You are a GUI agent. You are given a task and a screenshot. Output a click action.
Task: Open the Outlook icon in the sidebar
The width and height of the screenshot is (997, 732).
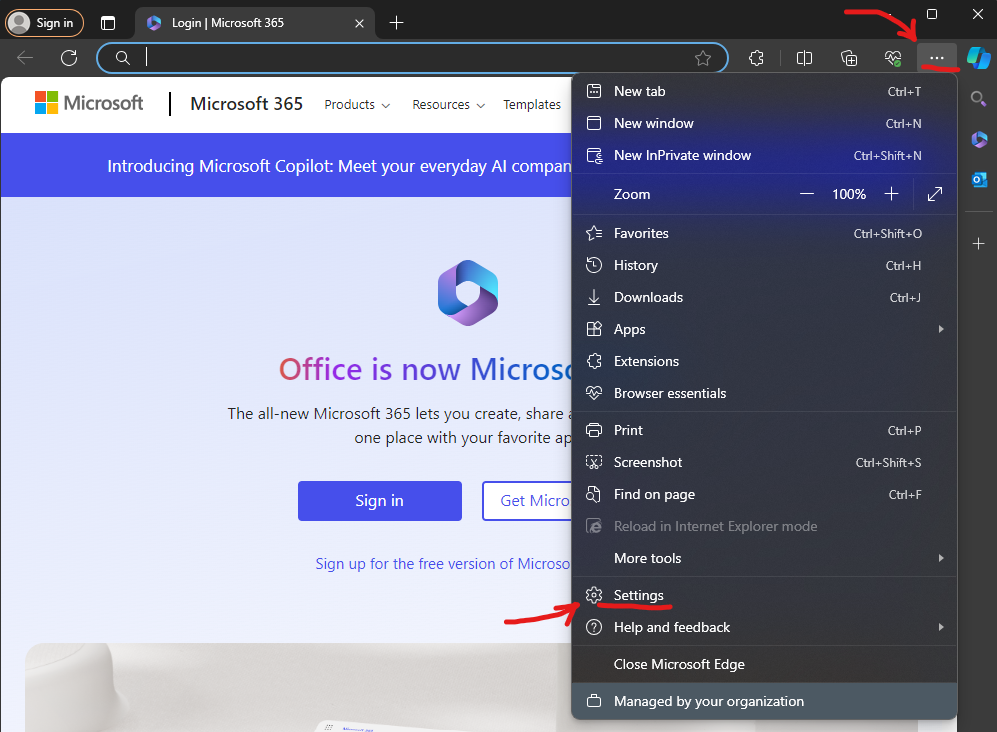979,179
